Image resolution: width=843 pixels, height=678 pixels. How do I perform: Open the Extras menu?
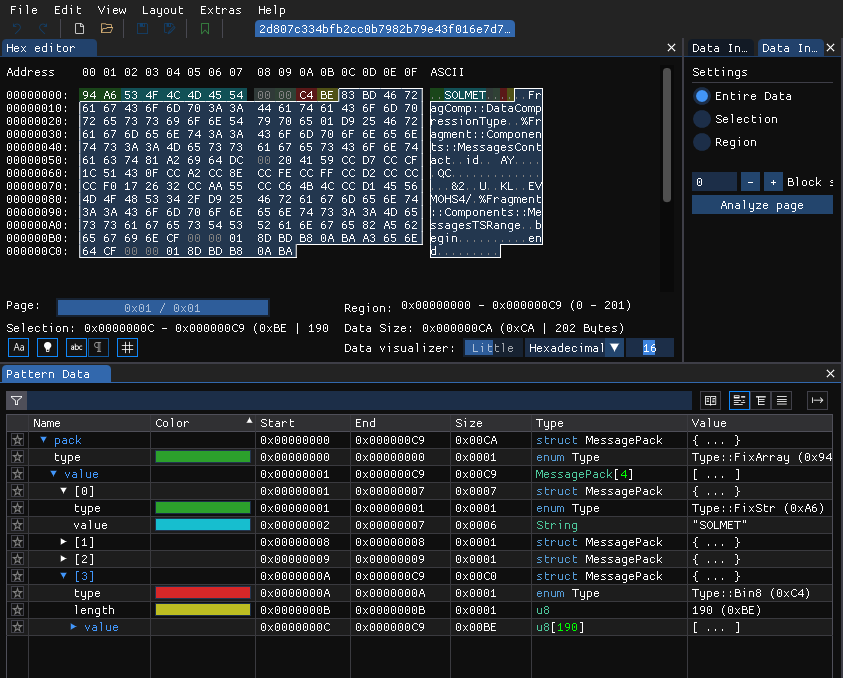[x=220, y=9]
